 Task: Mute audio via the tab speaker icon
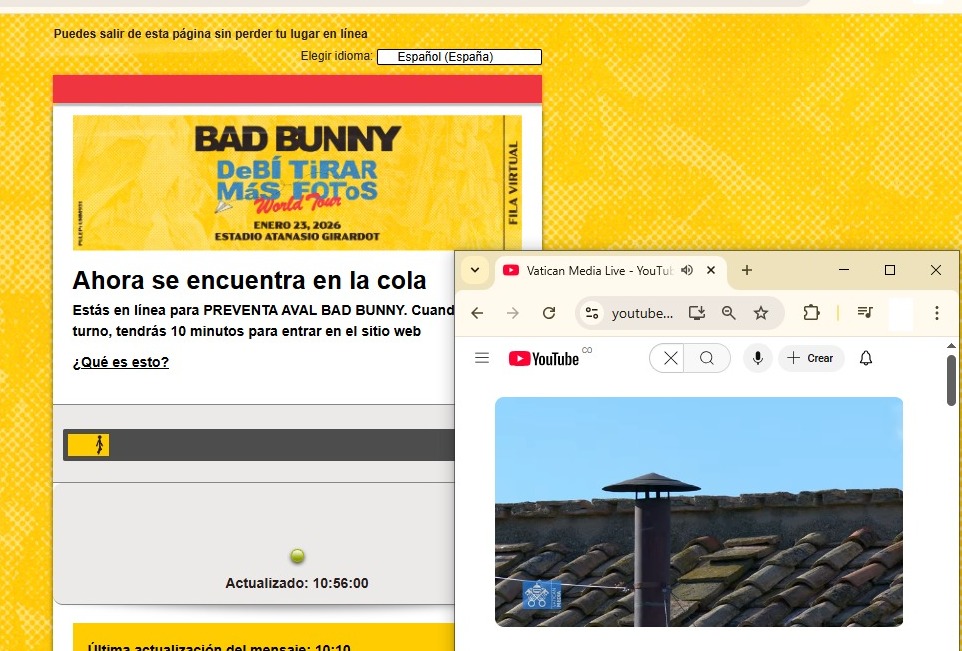coord(687,270)
